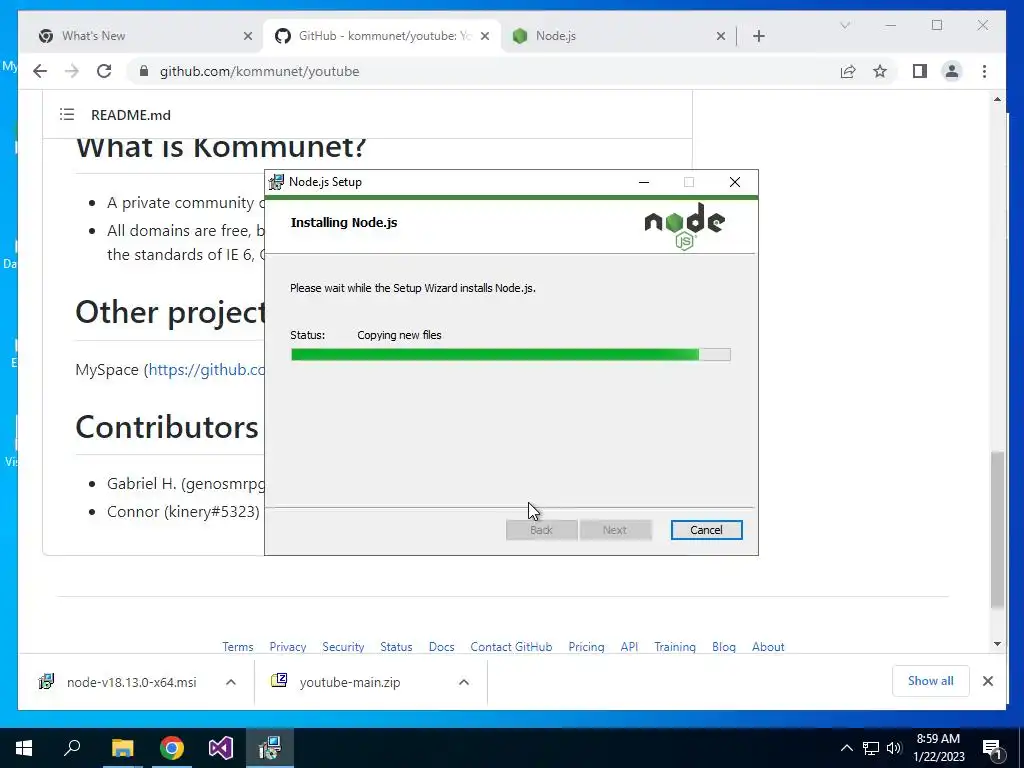The height and width of the screenshot is (768, 1024).
Task: Click the Chrome back arrow
Action: (40, 71)
